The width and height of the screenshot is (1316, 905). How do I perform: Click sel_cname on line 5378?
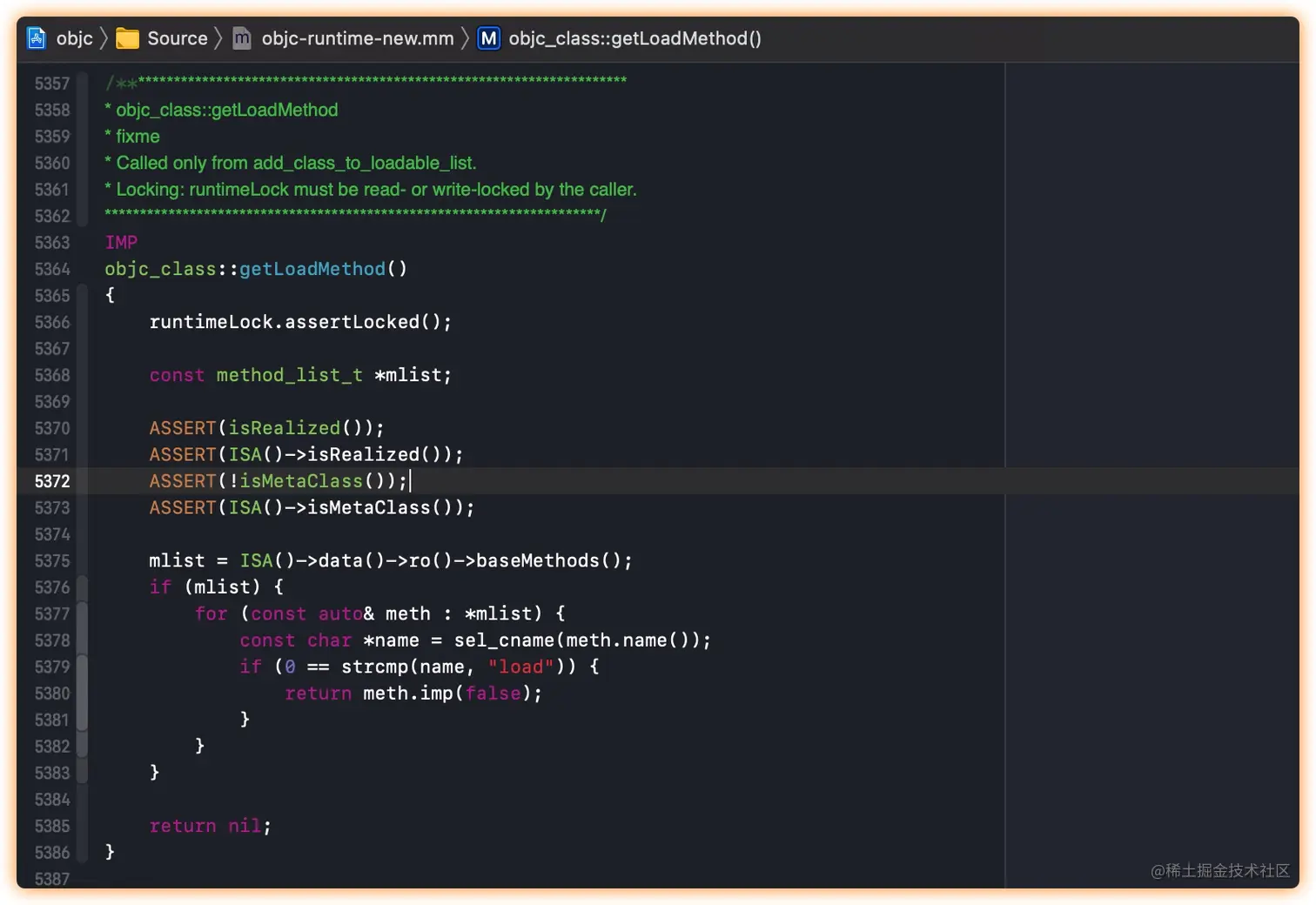504,640
